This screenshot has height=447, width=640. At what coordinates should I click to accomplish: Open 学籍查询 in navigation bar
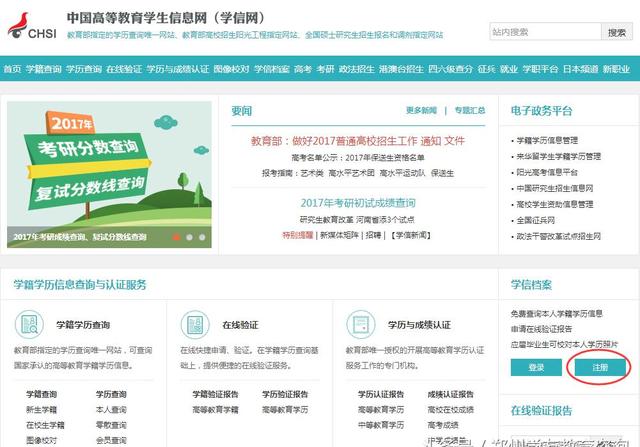point(44,69)
